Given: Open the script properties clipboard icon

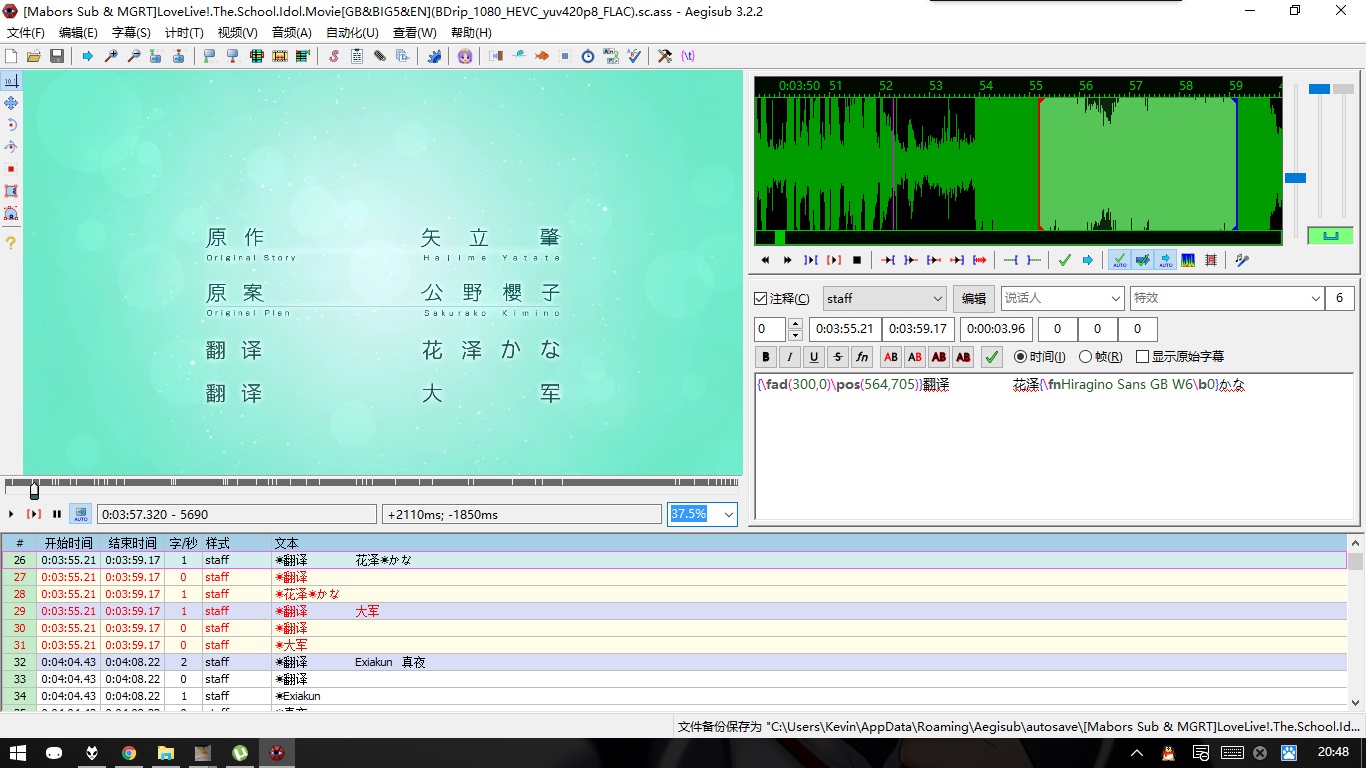Looking at the screenshot, I should (x=357, y=56).
